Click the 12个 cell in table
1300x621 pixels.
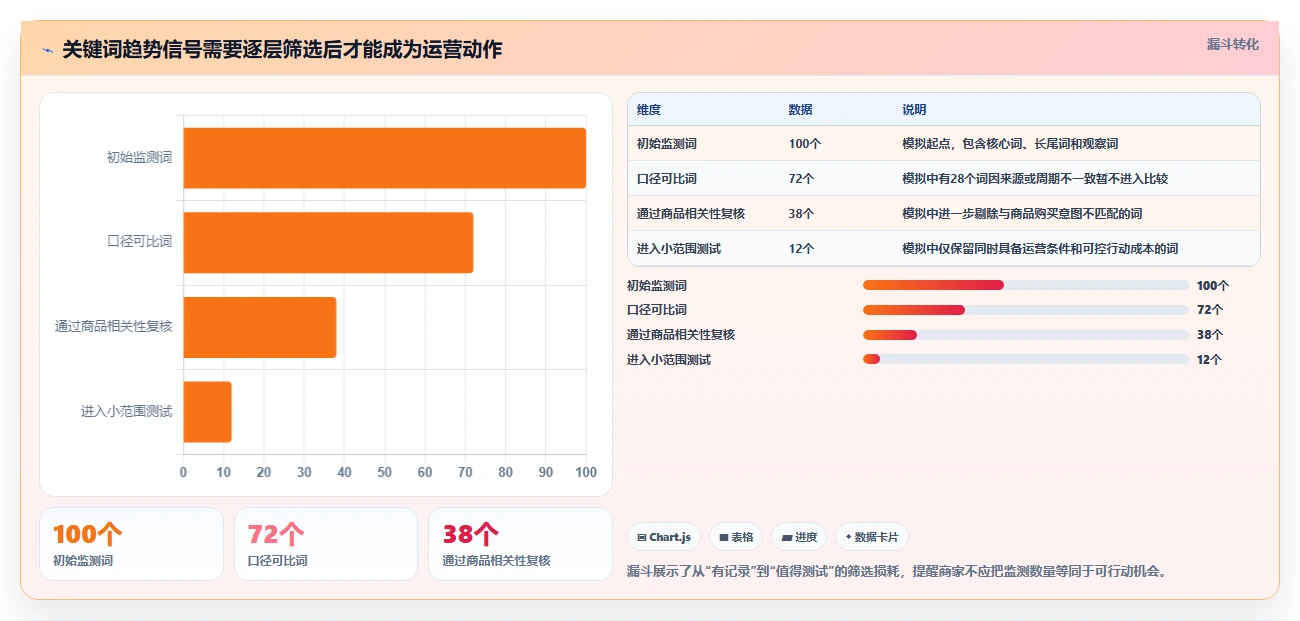click(802, 249)
